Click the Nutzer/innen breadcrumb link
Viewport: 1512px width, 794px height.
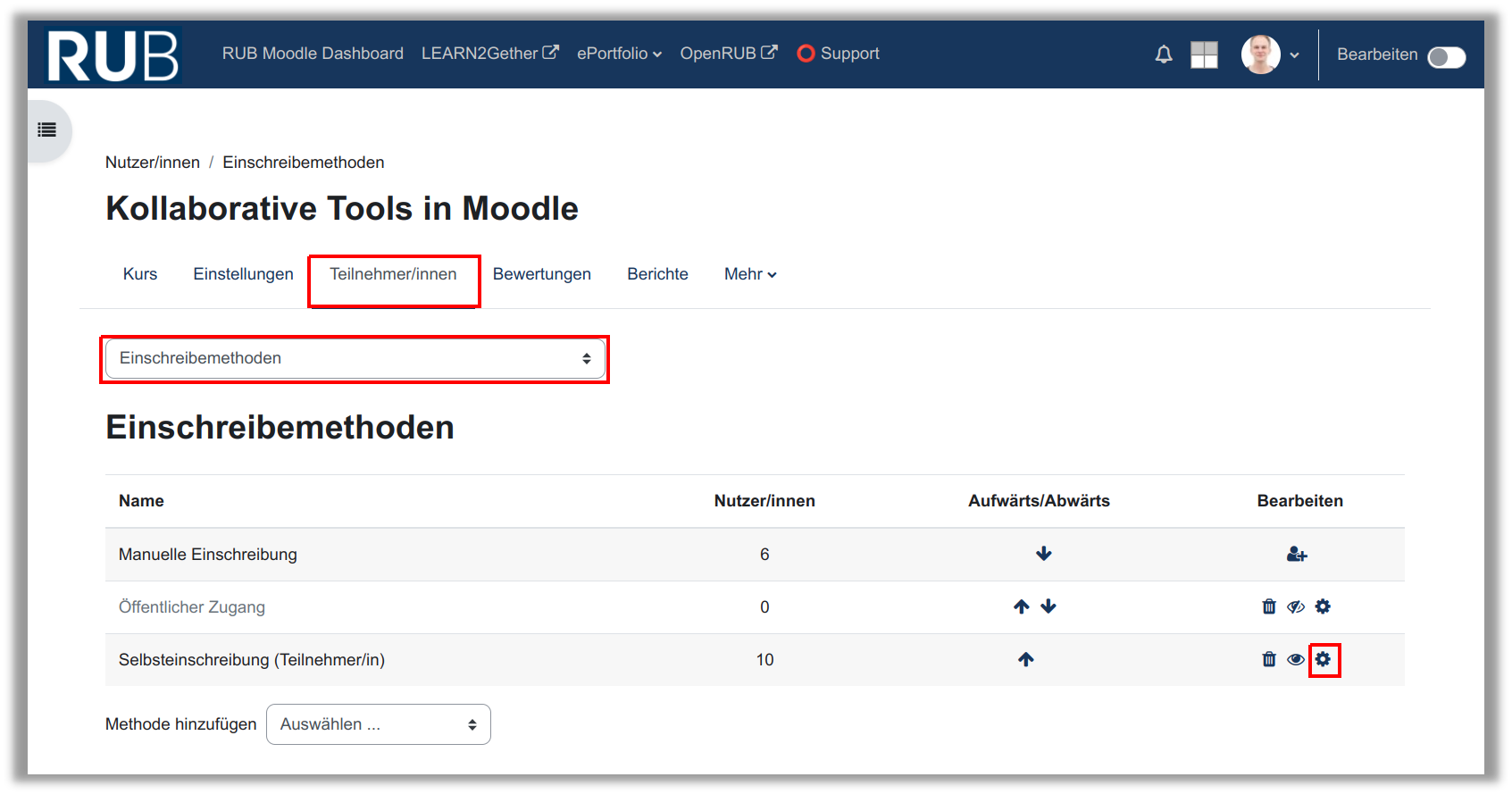(153, 163)
